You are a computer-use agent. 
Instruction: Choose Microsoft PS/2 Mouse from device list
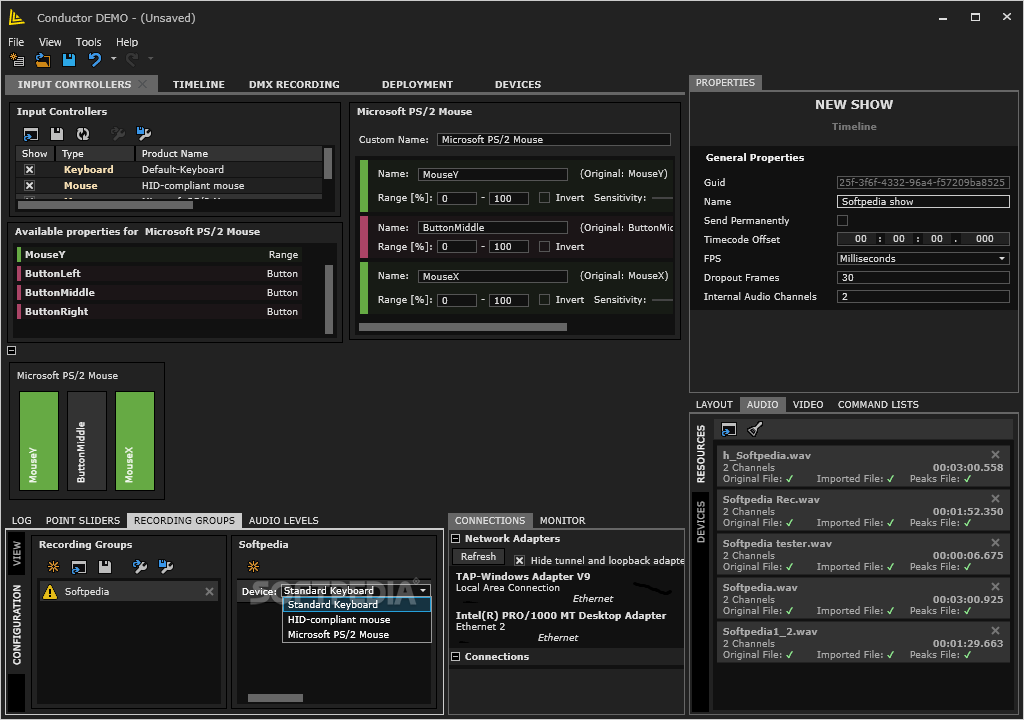357,634
